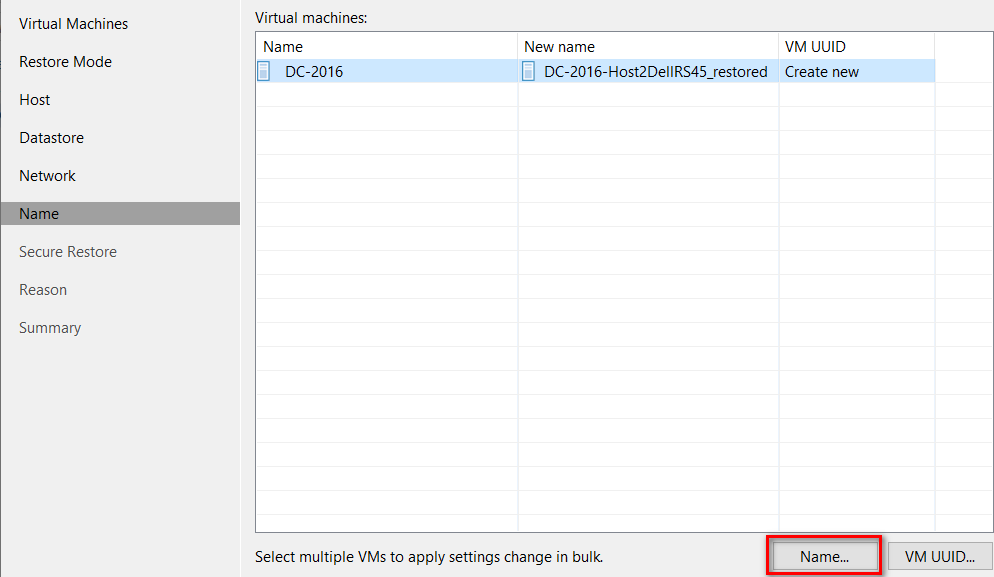Viewport: 994px width, 577px height.
Task: Click the Name... button
Action: click(x=823, y=556)
